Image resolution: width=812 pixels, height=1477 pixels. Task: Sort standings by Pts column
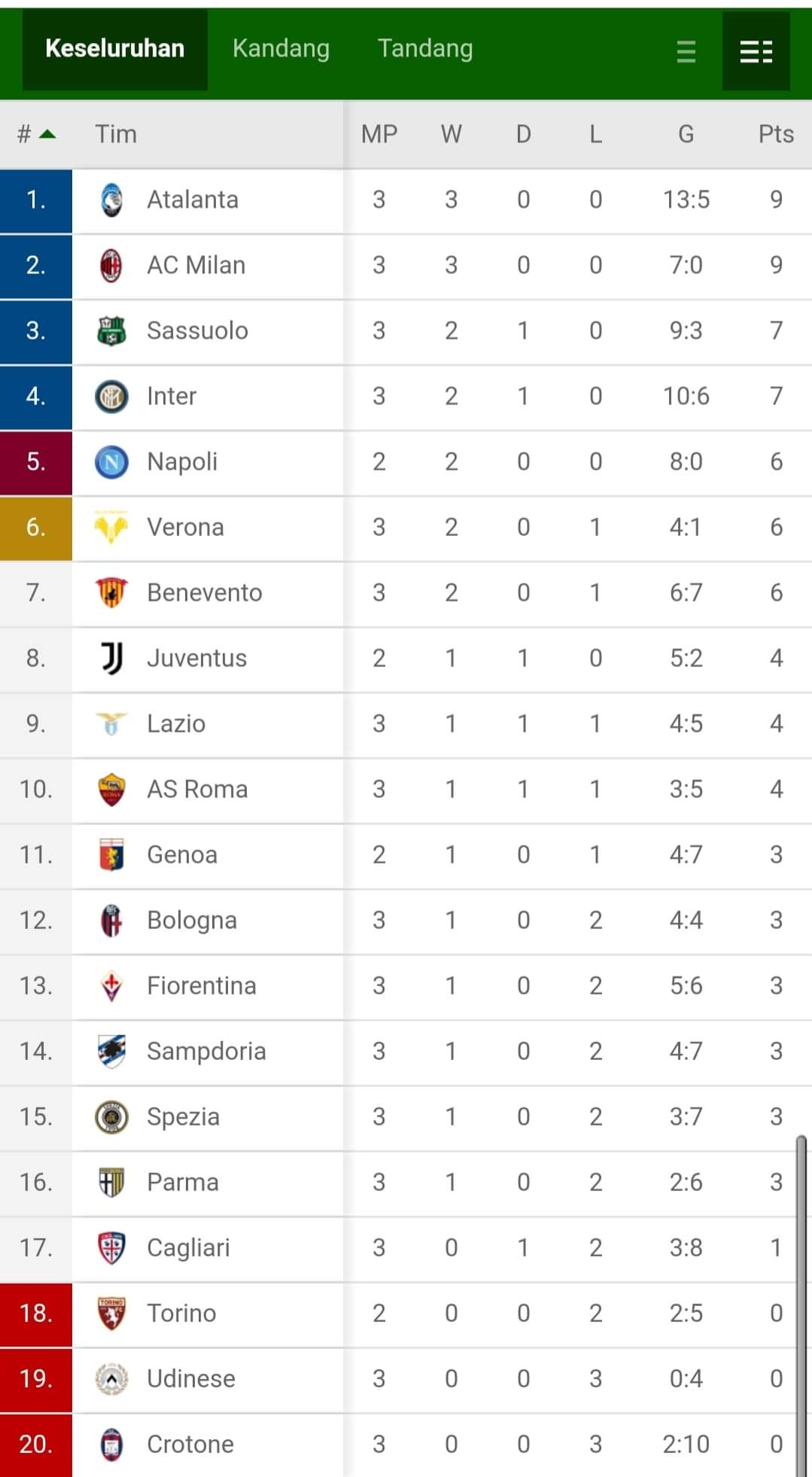(x=775, y=135)
